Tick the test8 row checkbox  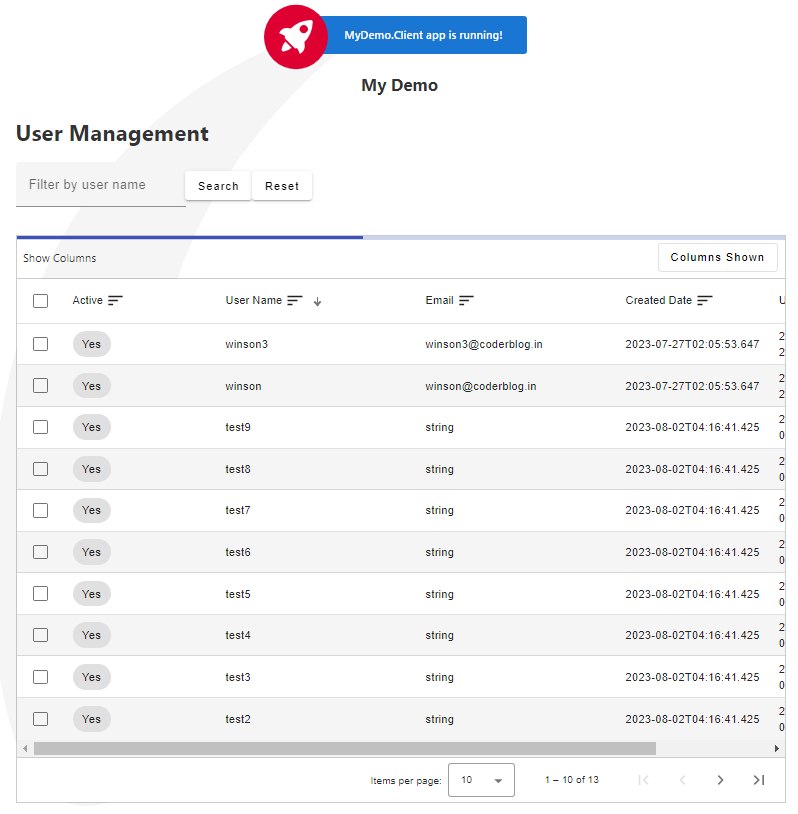click(x=40, y=469)
